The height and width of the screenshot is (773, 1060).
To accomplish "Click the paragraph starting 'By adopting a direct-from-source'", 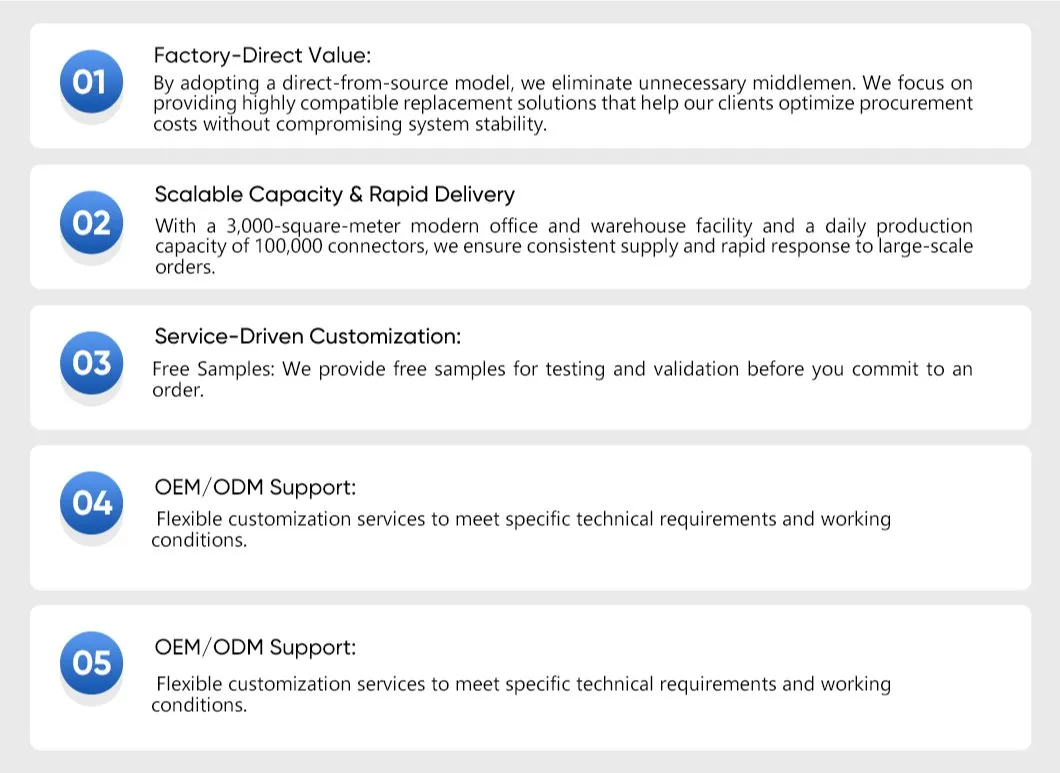I will pyautogui.click(x=562, y=103).
